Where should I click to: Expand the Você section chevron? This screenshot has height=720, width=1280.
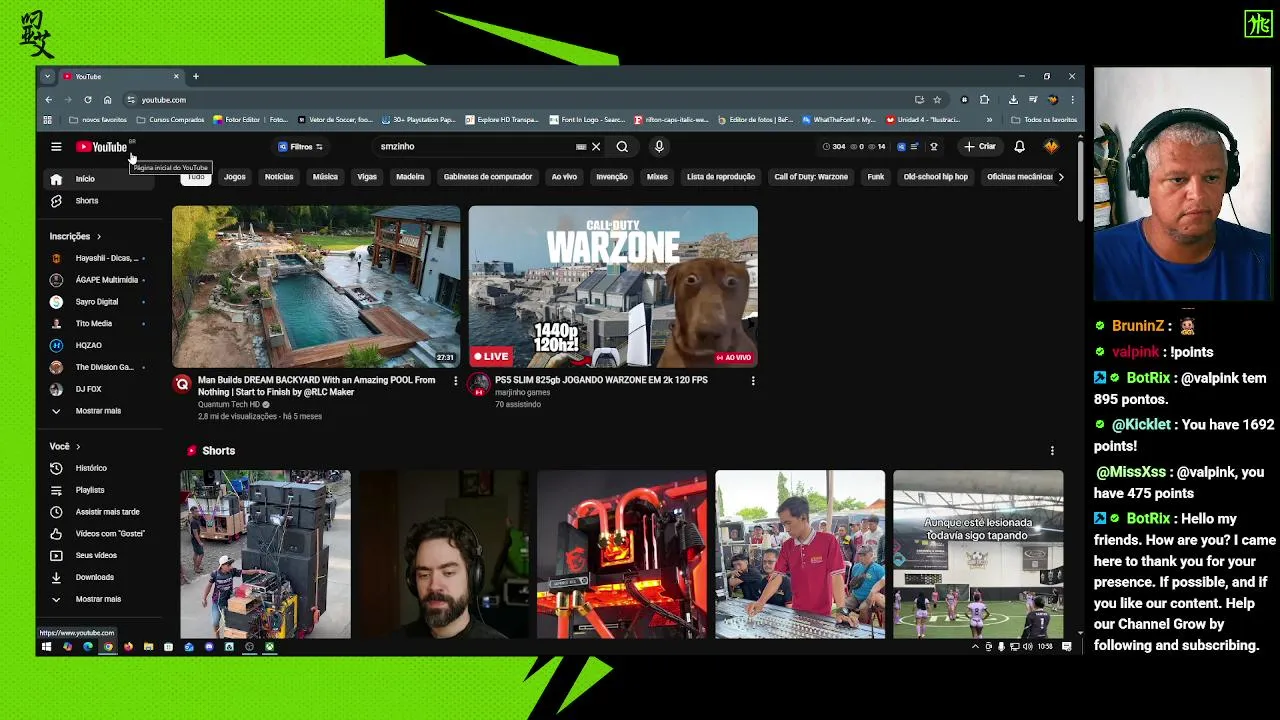tap(78, 447)
